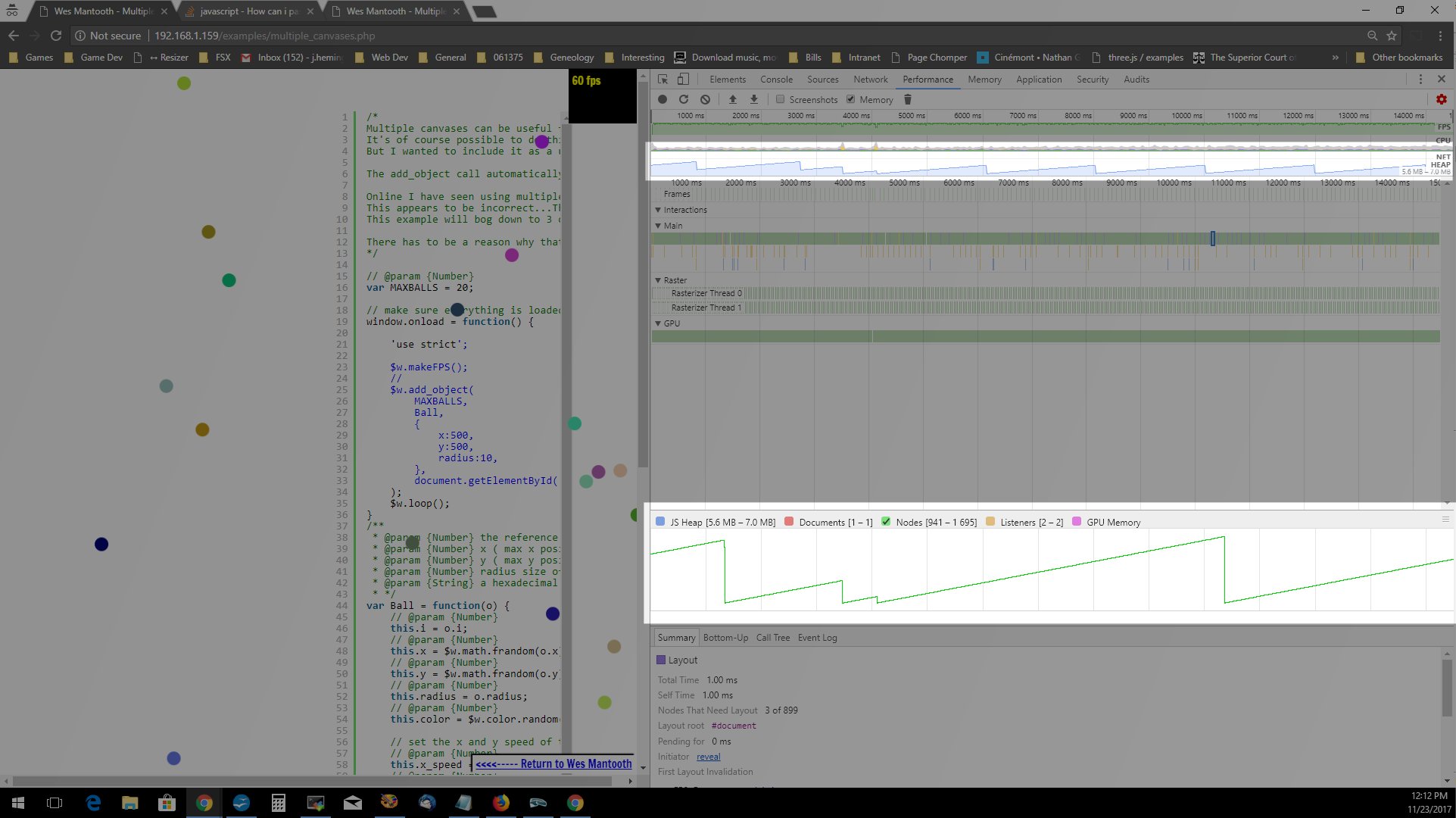The width and height of the screenshot is (1456, 818).
Task: Click the collect garbage trash icon
Action: point(908,99)
